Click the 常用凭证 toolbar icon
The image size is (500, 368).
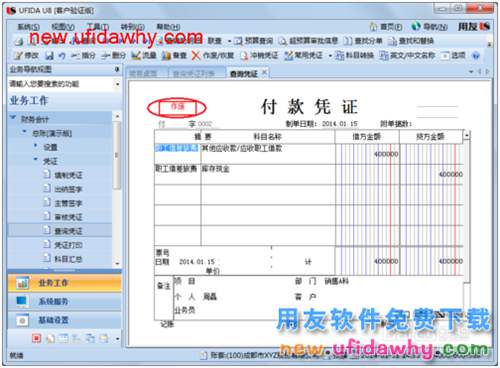288,56
